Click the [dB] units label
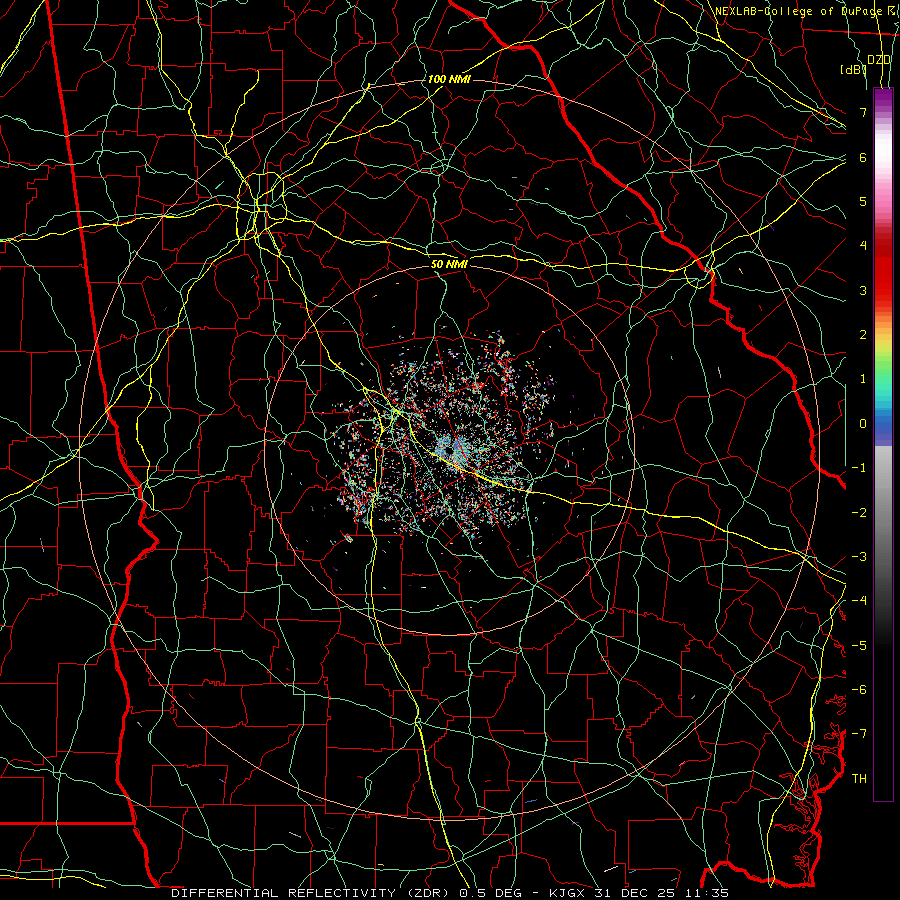 tap(853, 69)
